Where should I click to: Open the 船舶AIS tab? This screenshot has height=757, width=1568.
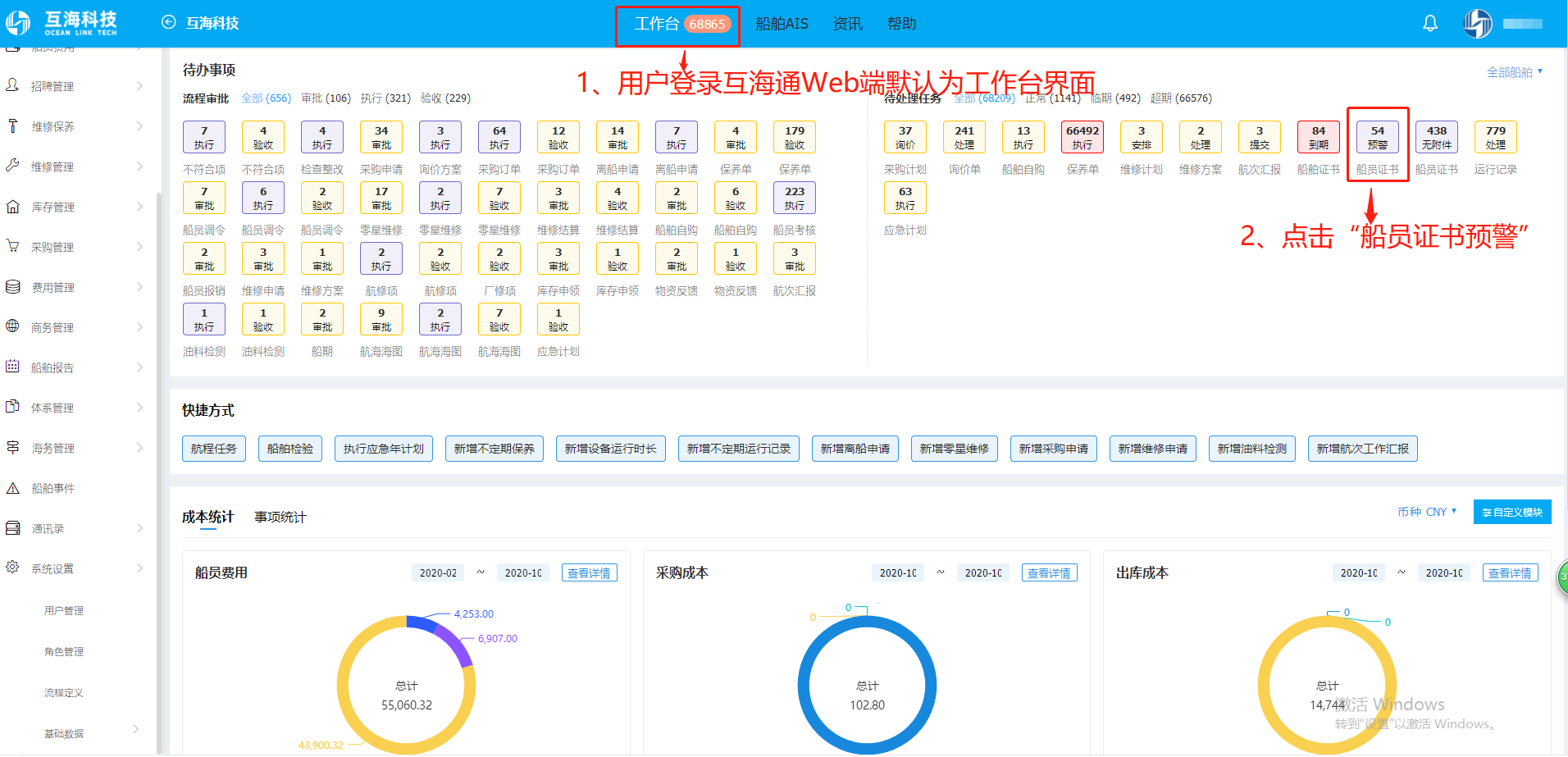782,24
